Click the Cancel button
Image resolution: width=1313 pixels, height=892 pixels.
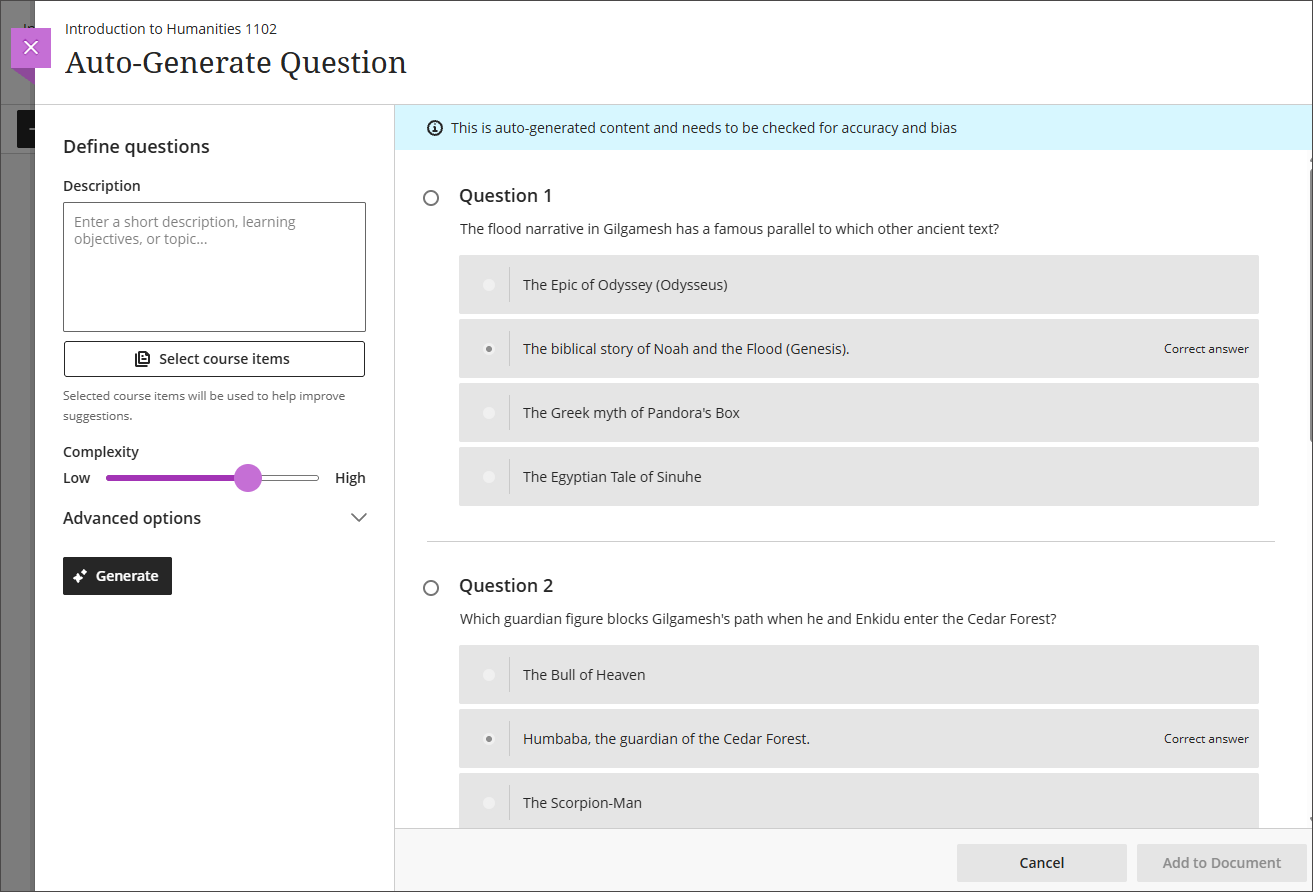tap(1041, 862)
